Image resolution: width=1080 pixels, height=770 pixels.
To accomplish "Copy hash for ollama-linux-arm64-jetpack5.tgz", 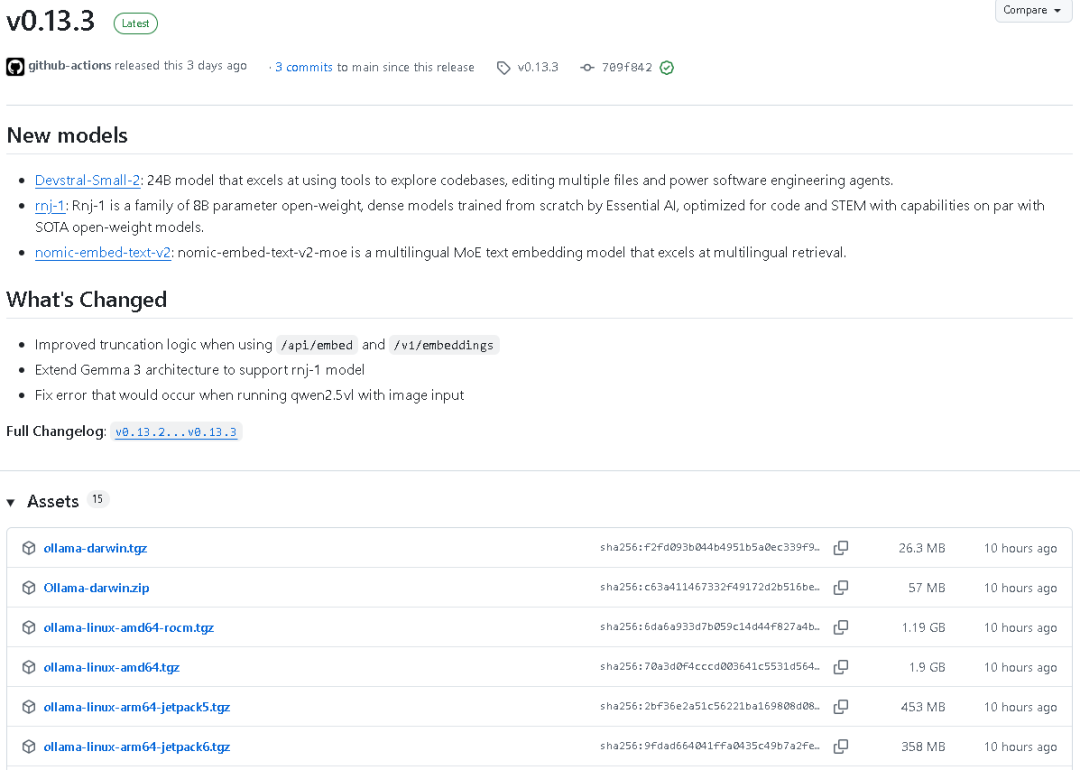I will tap(841, 707).
